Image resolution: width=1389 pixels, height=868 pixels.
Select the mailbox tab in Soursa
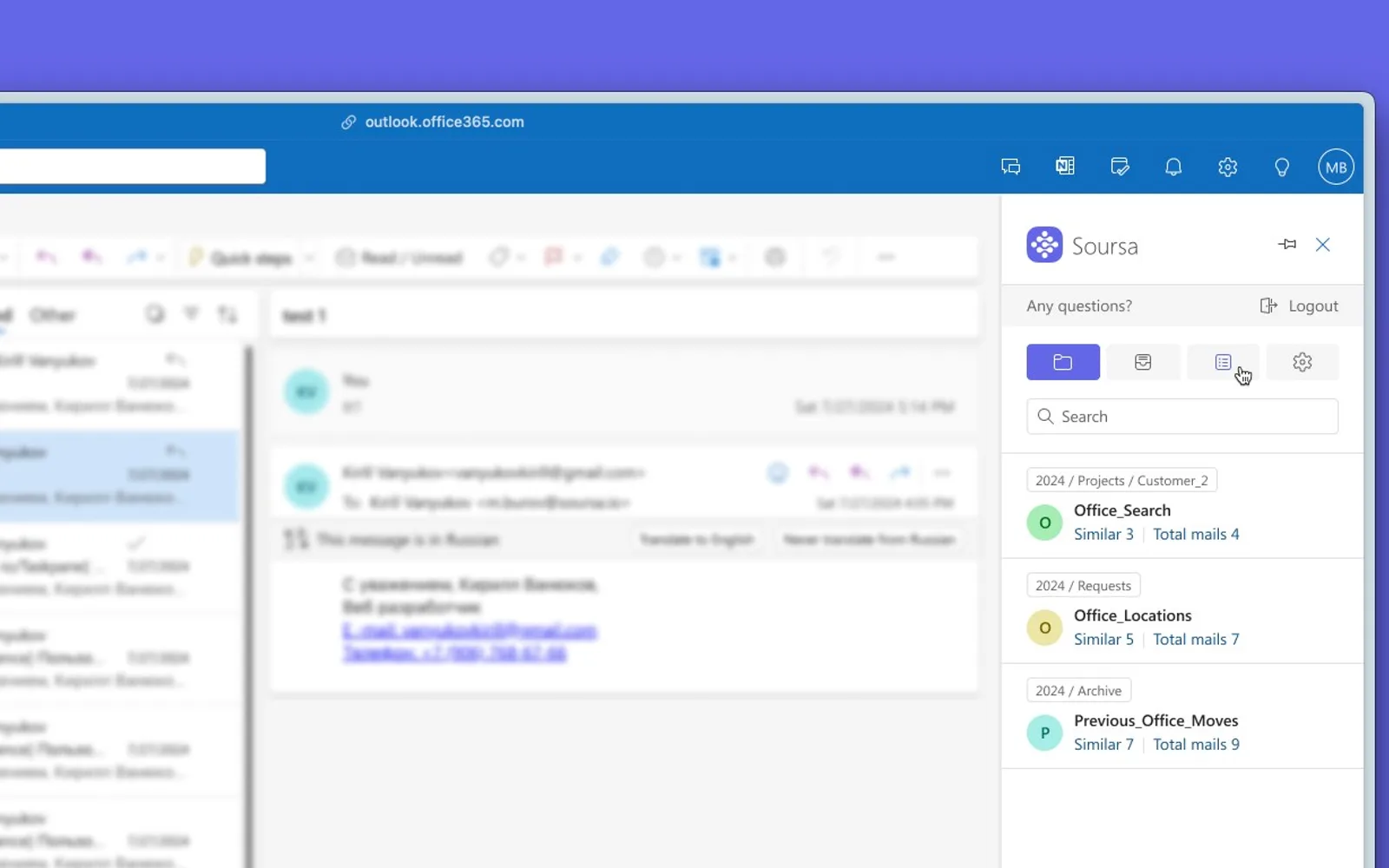coord(1142,362)
